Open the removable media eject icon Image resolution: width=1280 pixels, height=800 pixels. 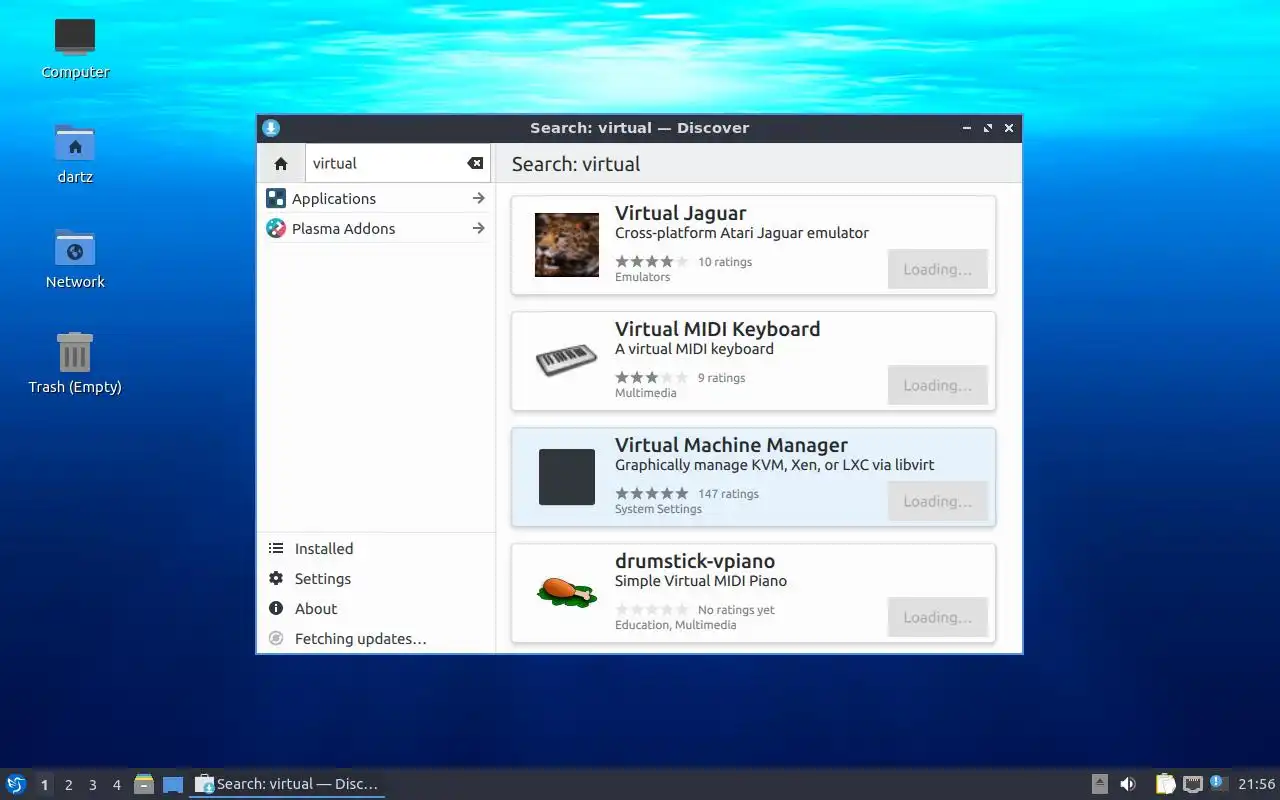(1099, 784)
